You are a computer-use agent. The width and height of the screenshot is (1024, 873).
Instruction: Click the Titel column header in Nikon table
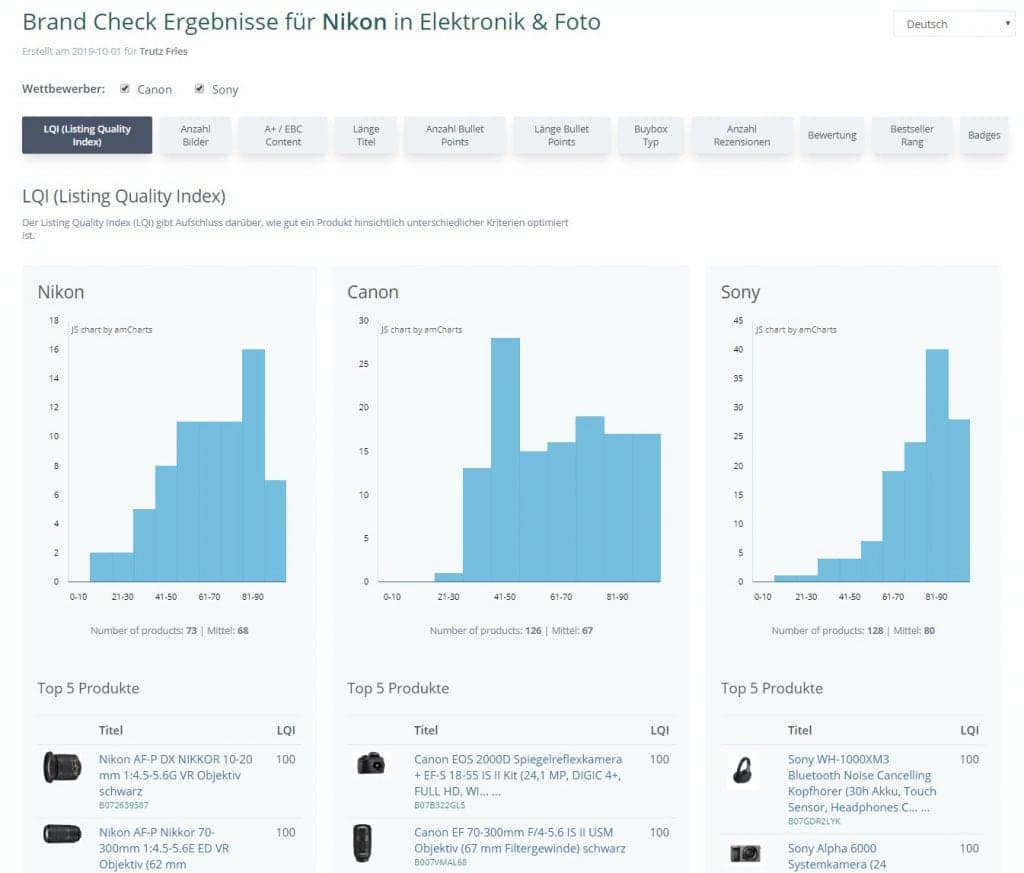coord(110,730)
